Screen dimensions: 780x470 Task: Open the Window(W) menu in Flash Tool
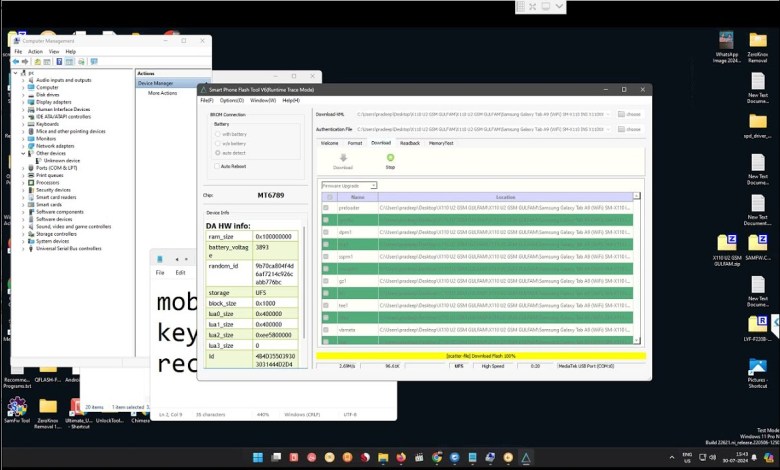point(263,100)
